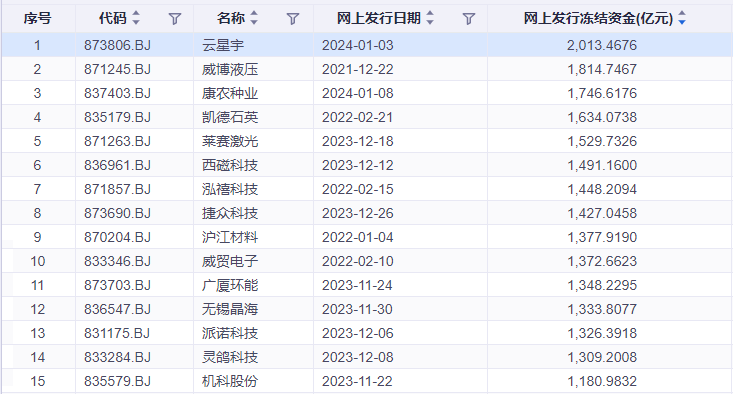734x394 pixels.
Task: Select the 云星宇 row
Action: coord(367,45)
